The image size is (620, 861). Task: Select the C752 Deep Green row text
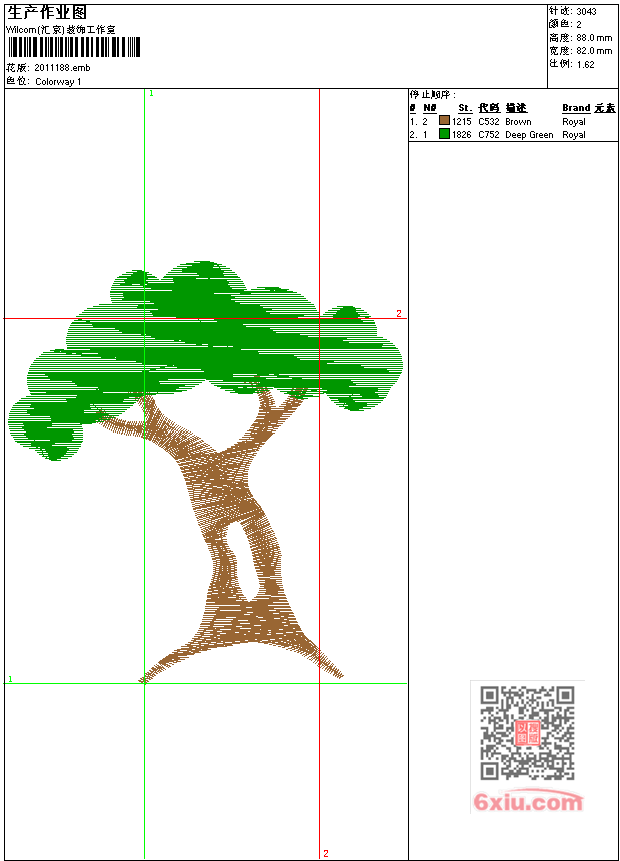coord(515,134)
